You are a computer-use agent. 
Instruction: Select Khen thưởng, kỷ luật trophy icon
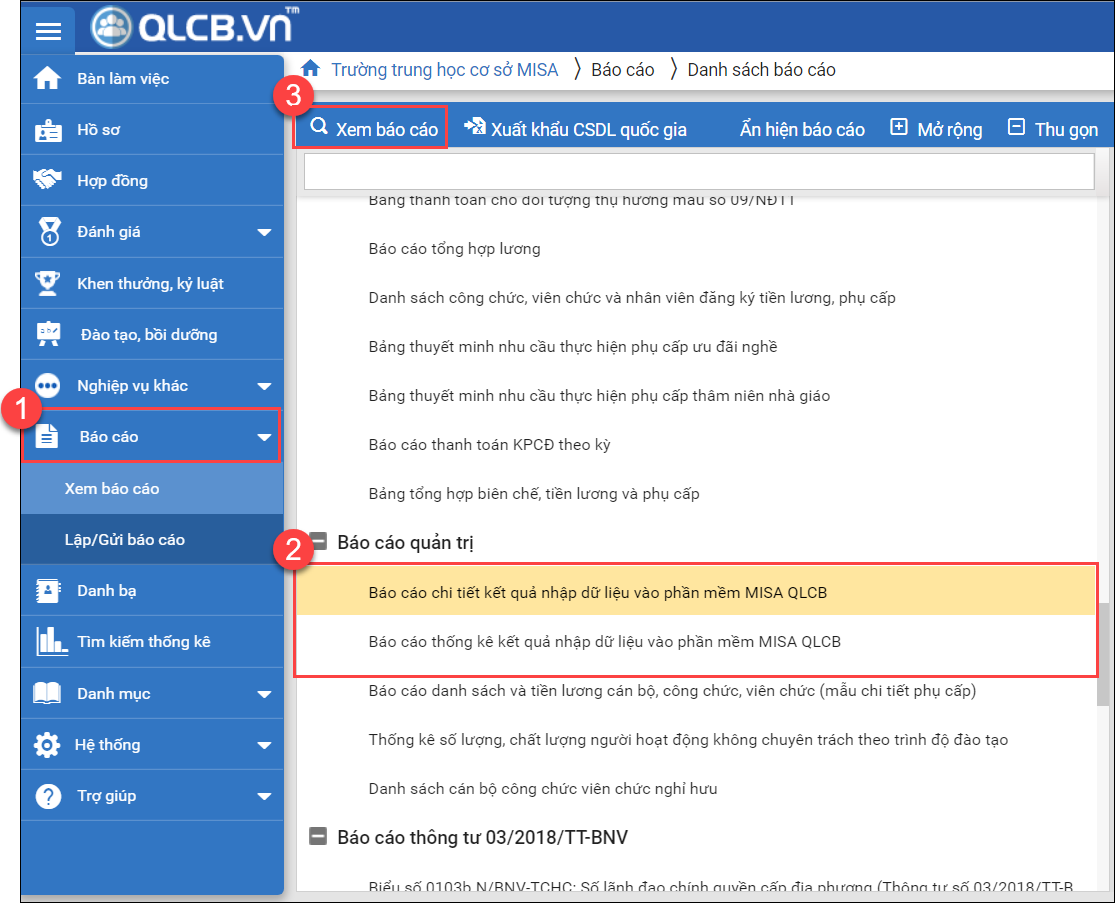tap(48, 283)
